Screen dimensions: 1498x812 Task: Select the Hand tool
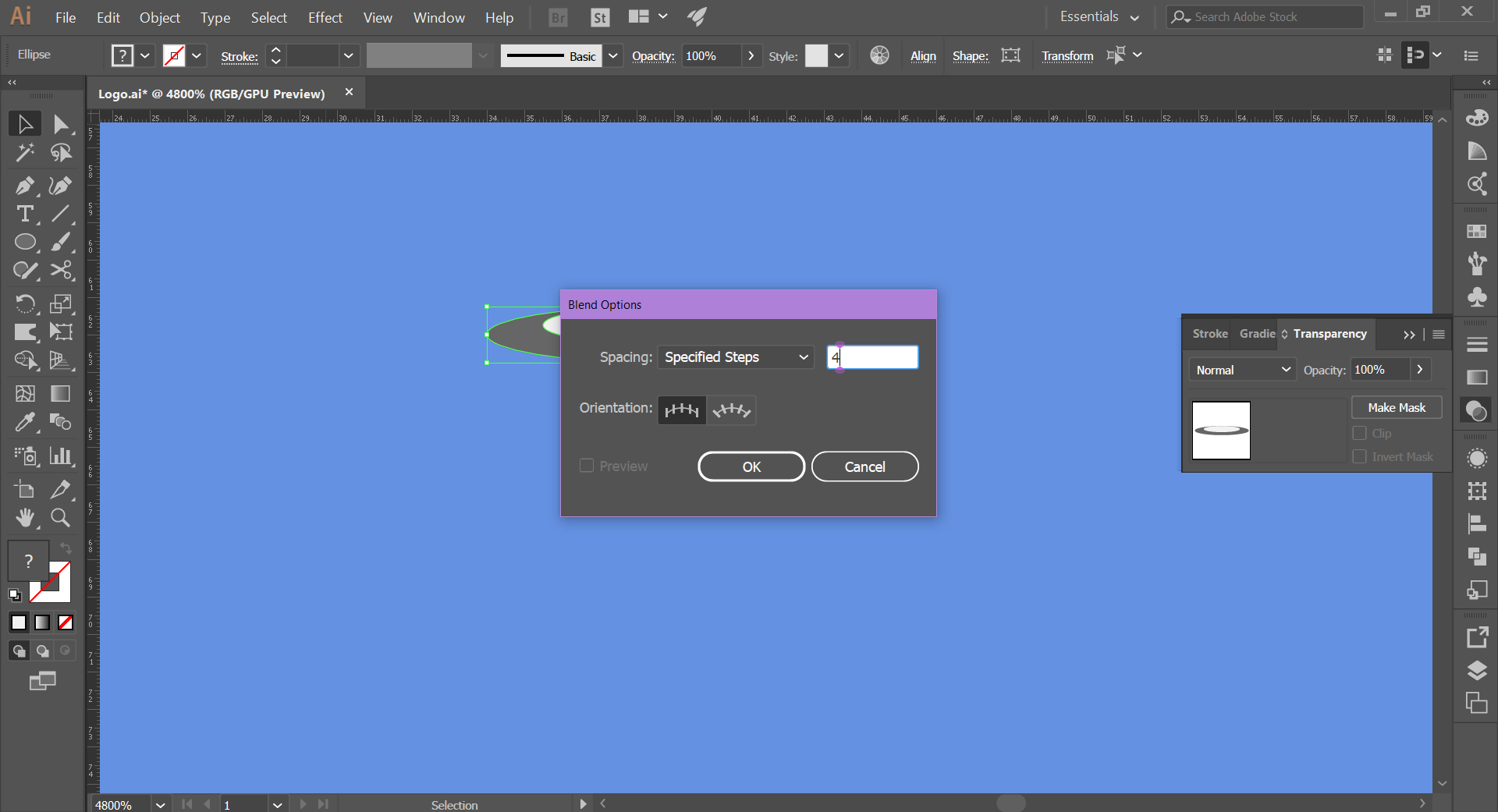click(x=25, y=517)
